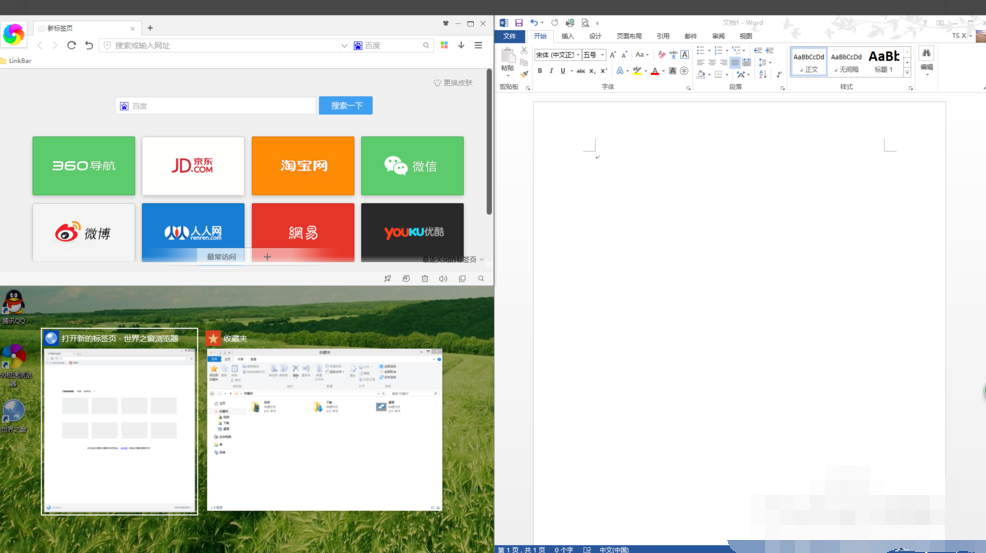
Task: Click the Tencent QQ desktop icon
Action: click(13, 304)
